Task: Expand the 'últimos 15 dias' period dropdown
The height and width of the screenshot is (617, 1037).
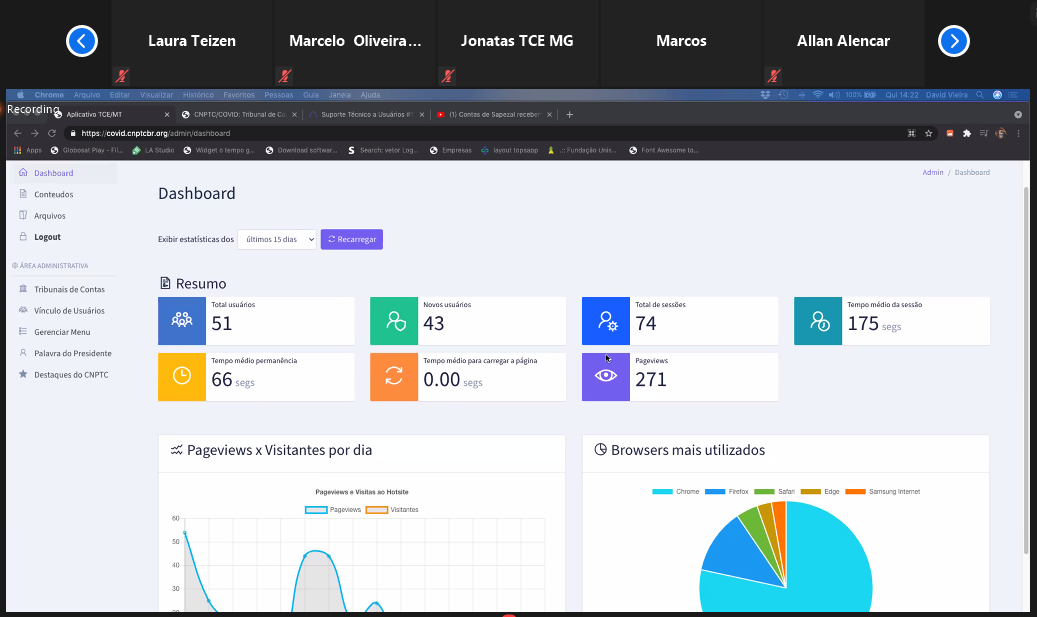Action: pyautogui.click(x=277, y=239)
